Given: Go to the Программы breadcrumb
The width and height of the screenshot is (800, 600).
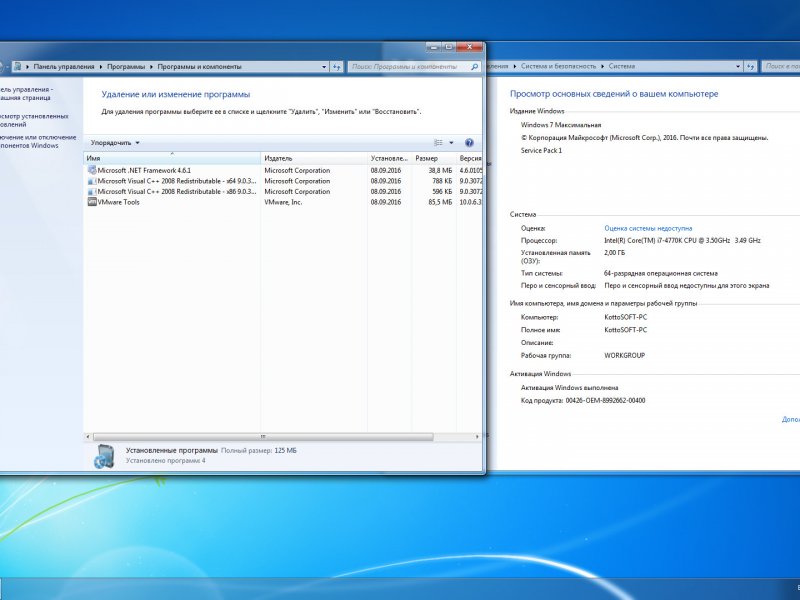Looking at the screenshot, I should 126,67.
